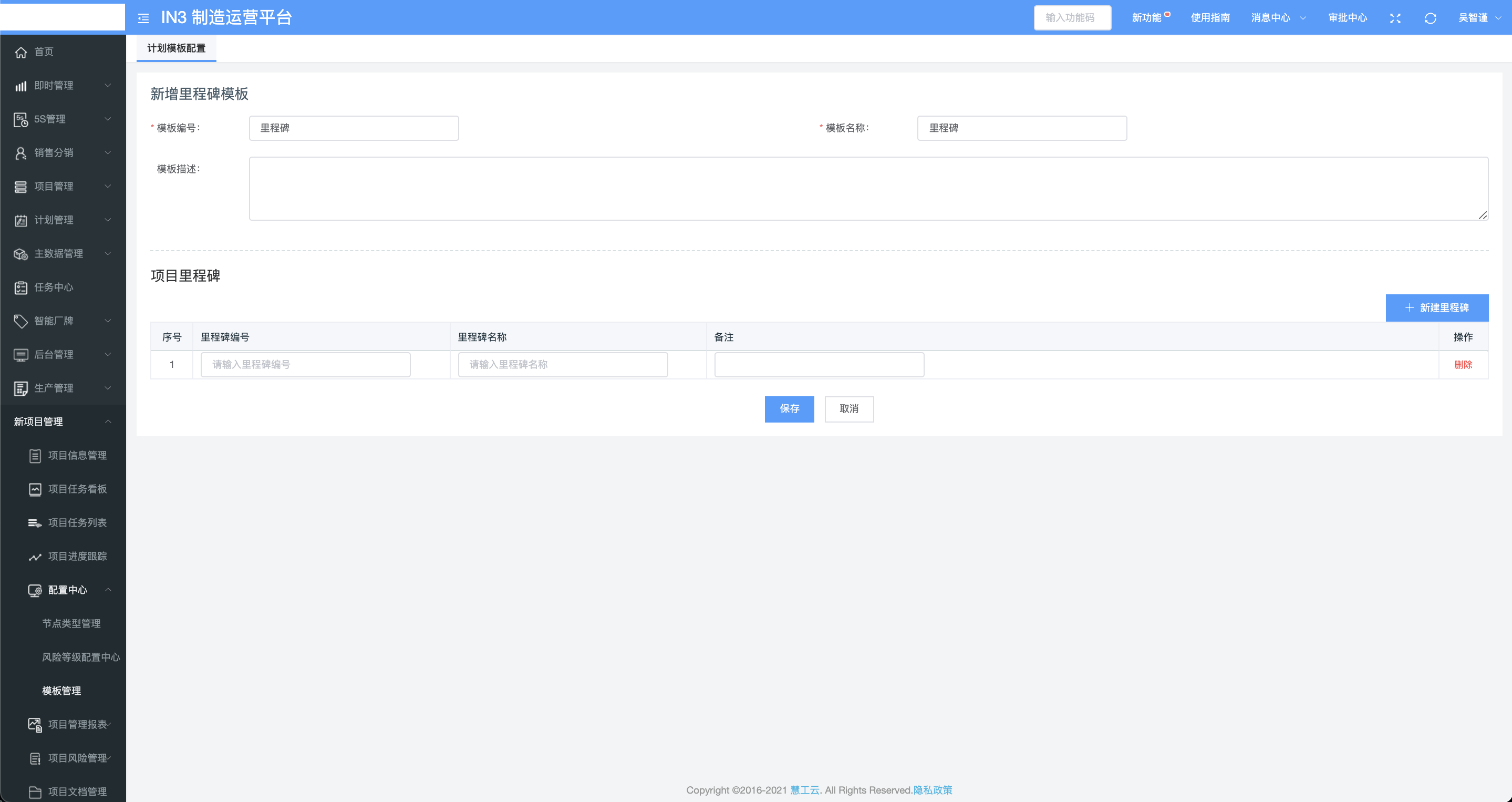Click the 新建里程碑 button

[1436, 307]
